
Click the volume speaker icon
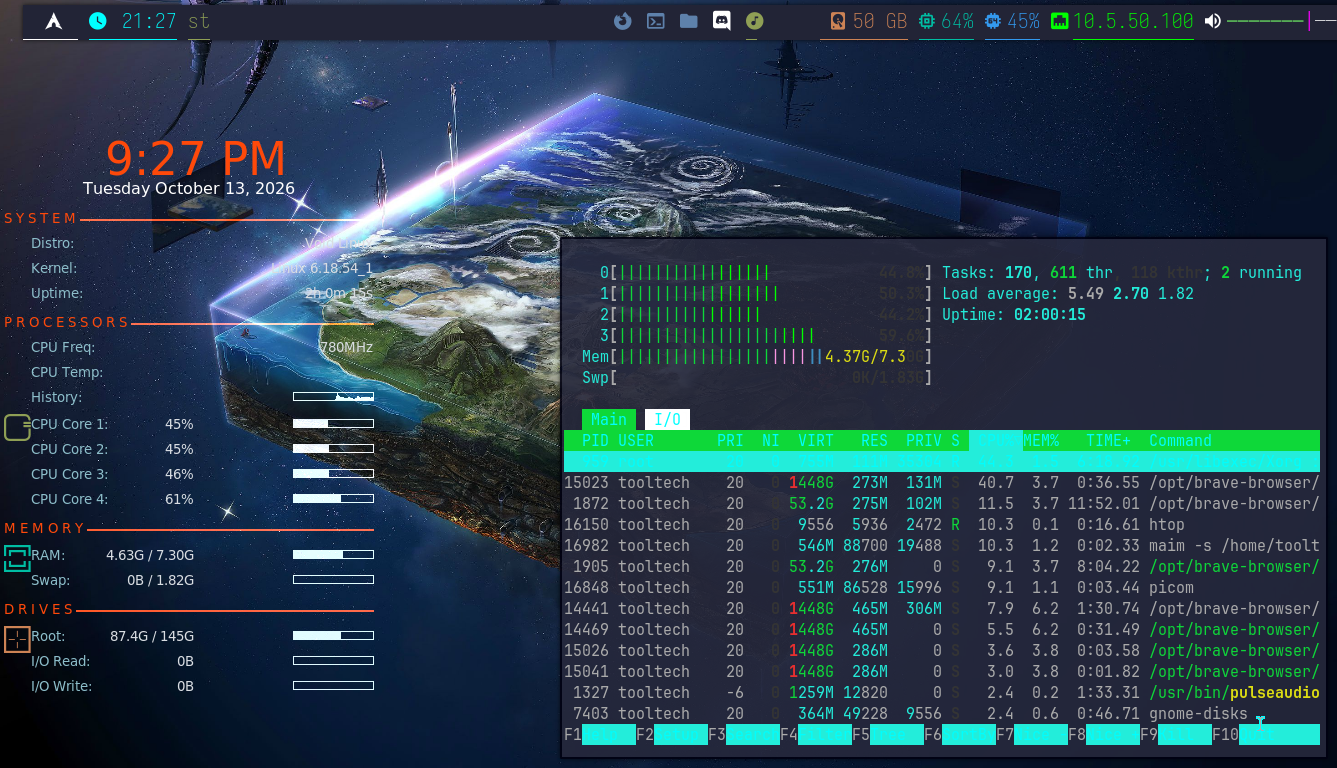1213,20
